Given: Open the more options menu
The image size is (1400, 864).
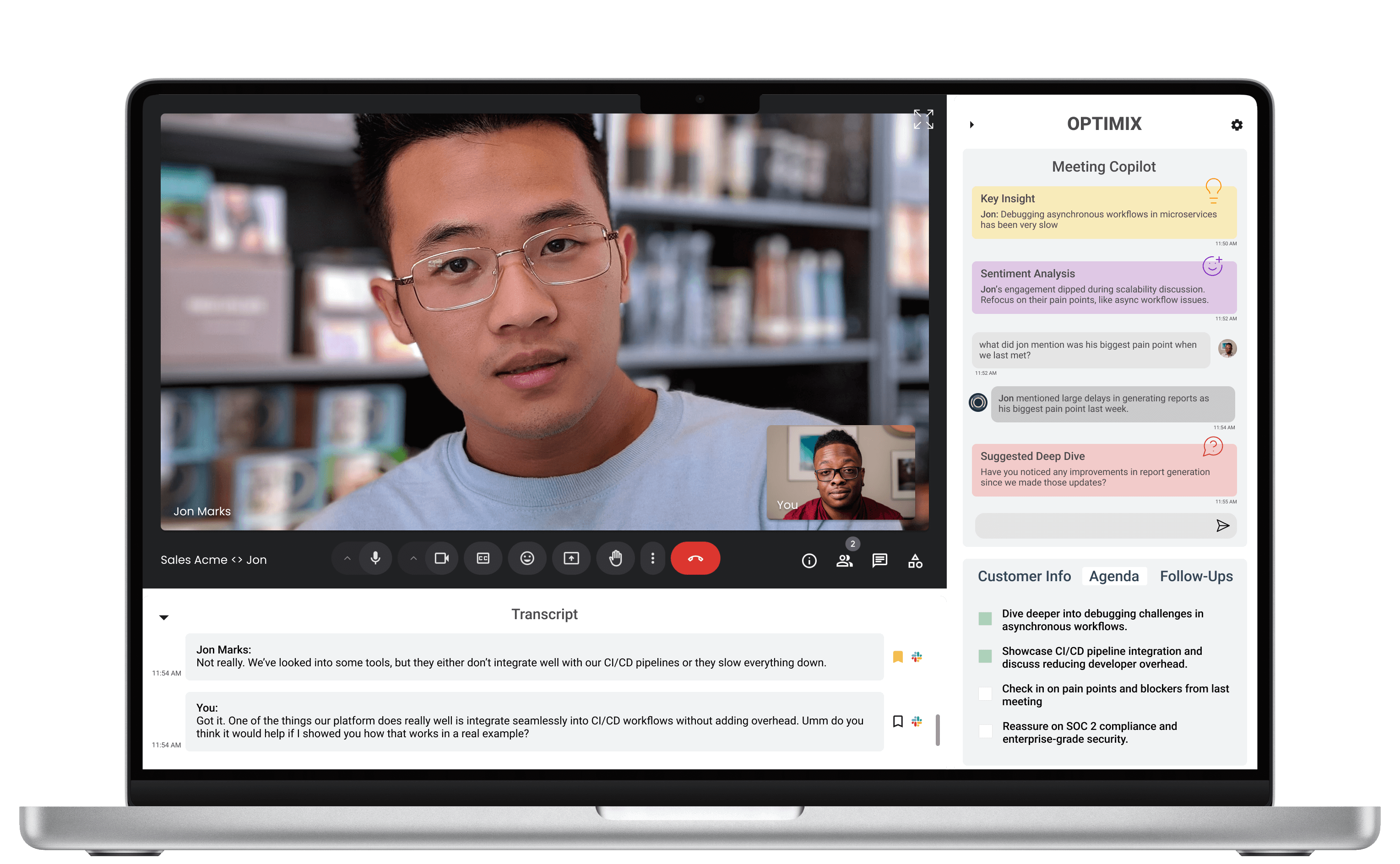Looking at the screenshot, I should click(x=651, y=558).
